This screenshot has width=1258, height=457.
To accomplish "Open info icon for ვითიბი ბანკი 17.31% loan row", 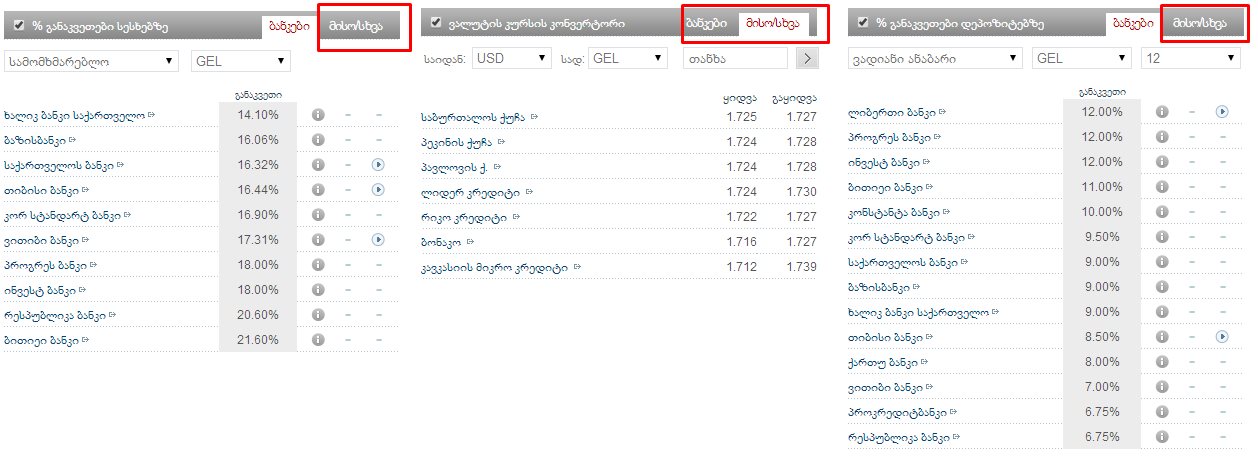I will click(317, 240).
